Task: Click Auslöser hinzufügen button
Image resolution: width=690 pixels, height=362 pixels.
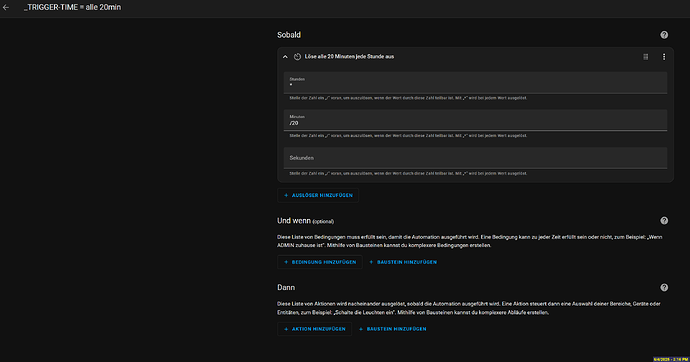Action: (318, 195)
